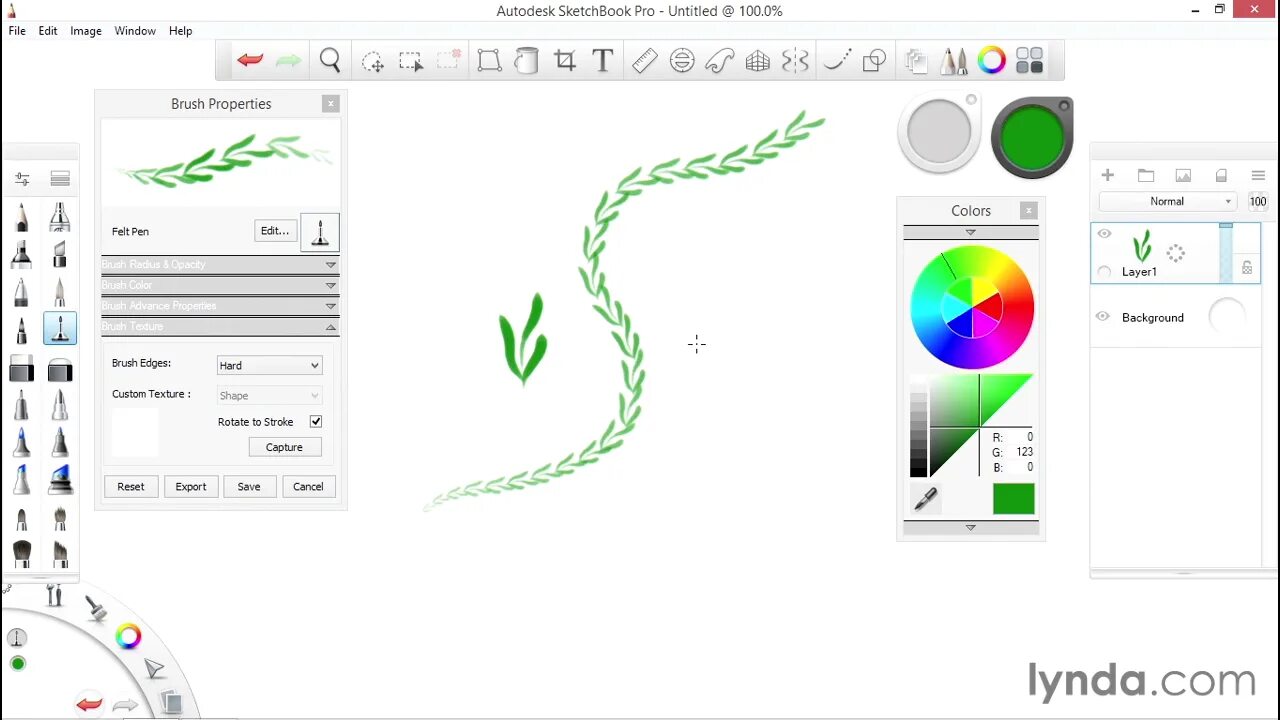Enable the Ruler tool
The height and width of the screenshot is (720, 1280).
pyautogui.click(x=644, y=61)
